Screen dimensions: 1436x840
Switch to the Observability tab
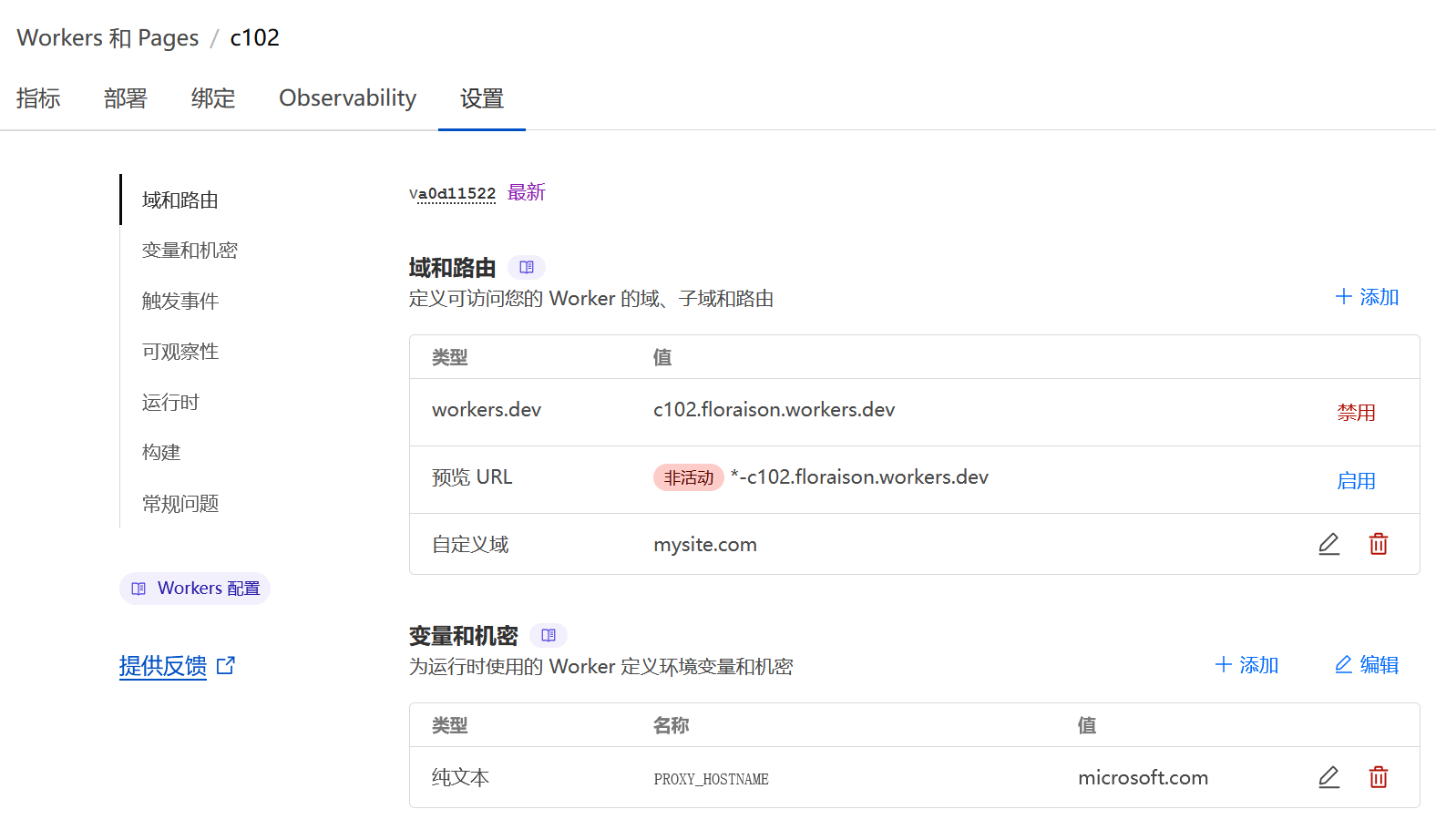pos(347,98)
